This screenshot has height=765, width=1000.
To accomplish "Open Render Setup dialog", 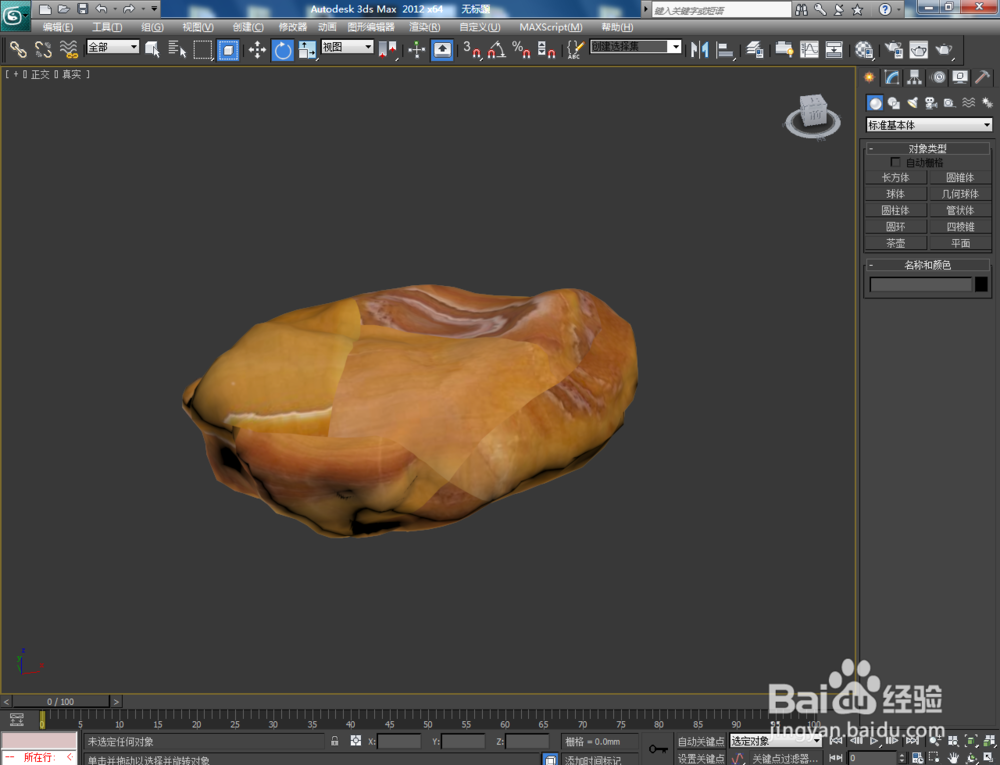I will (893, 50).
